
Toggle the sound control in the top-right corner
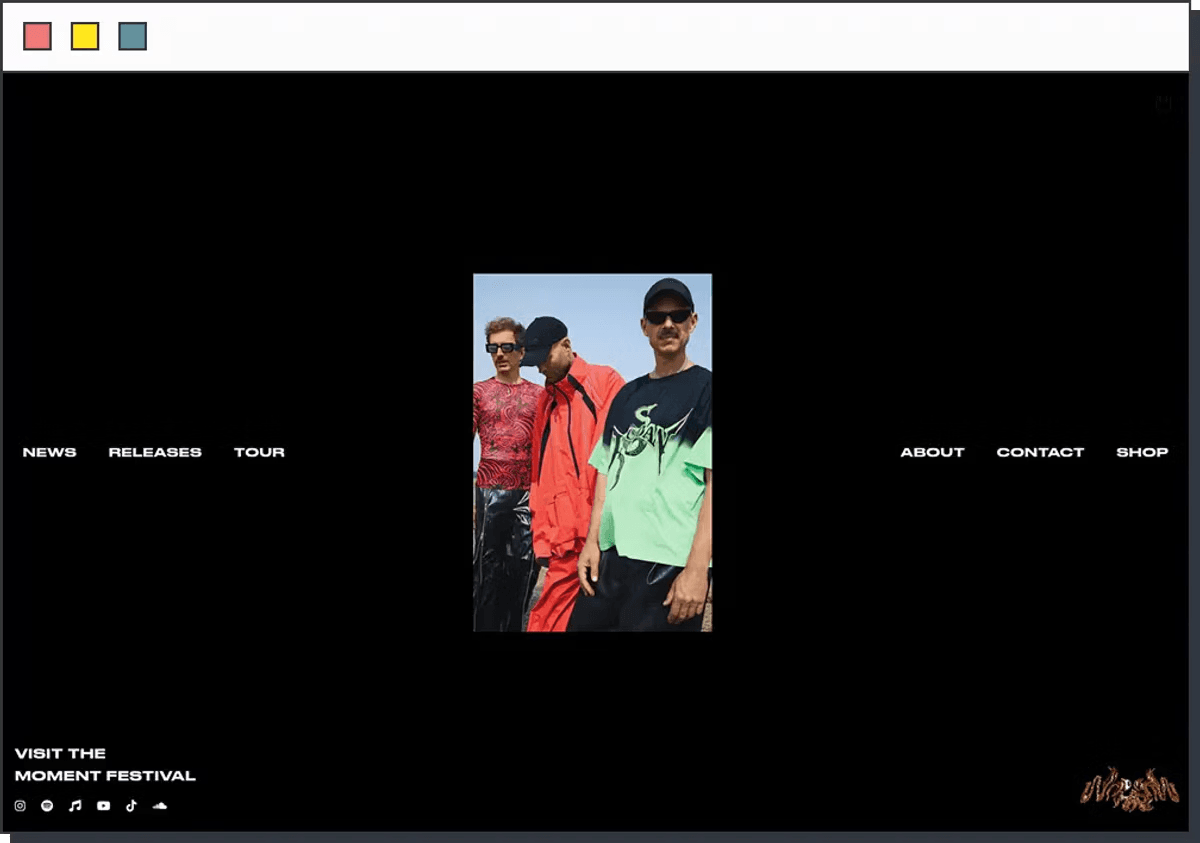click(x=1163, y=101)
